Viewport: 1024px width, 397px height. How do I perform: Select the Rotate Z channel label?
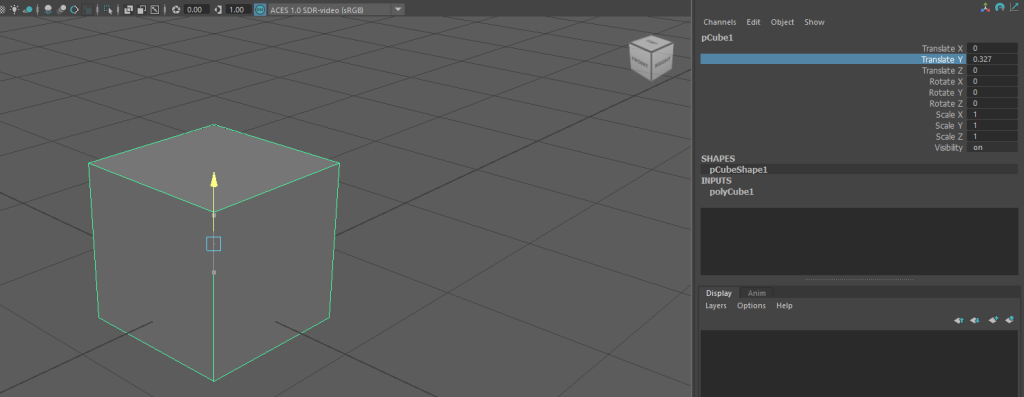946,103
